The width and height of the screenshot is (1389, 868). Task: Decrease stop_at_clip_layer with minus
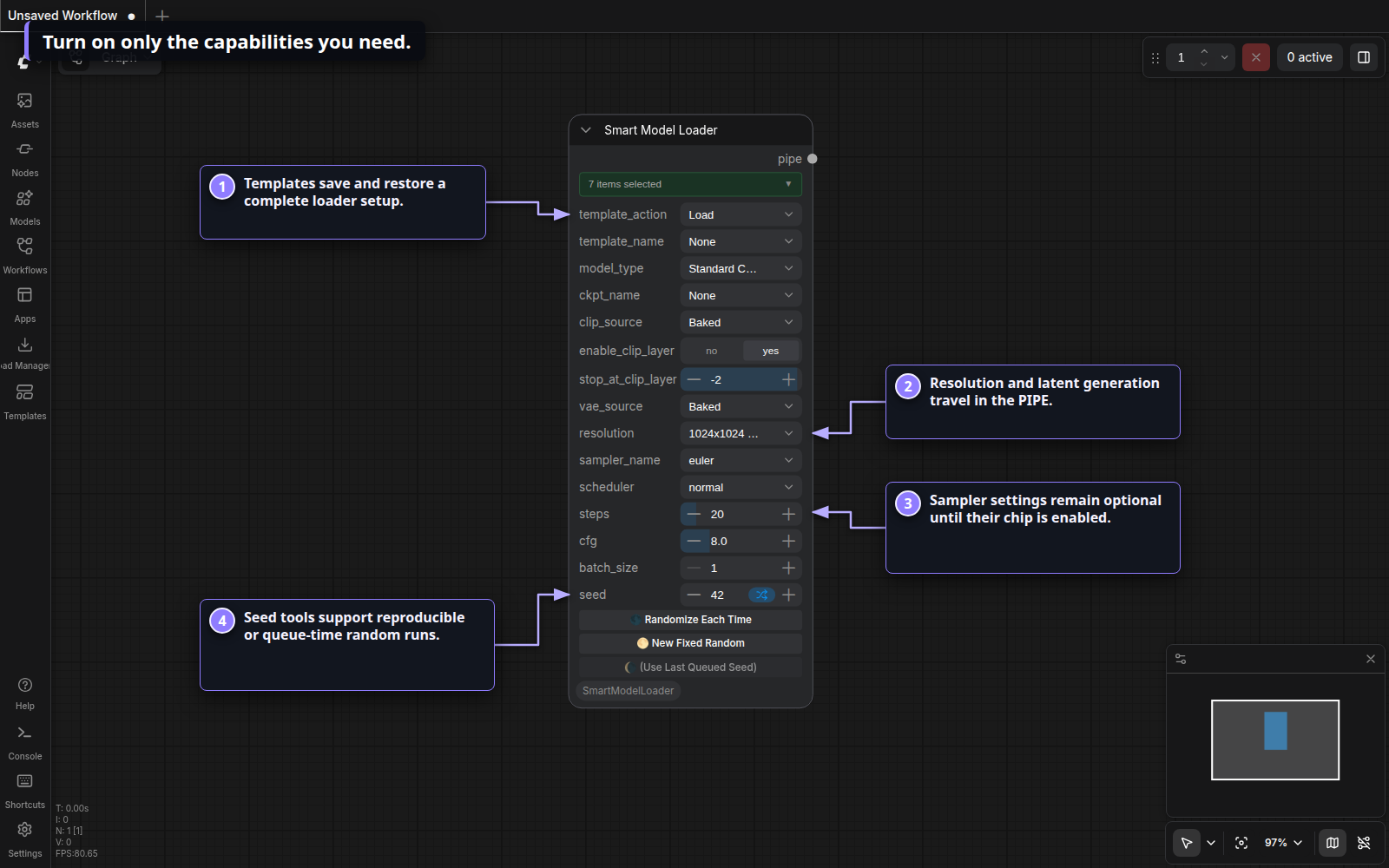tap(694, 379)
